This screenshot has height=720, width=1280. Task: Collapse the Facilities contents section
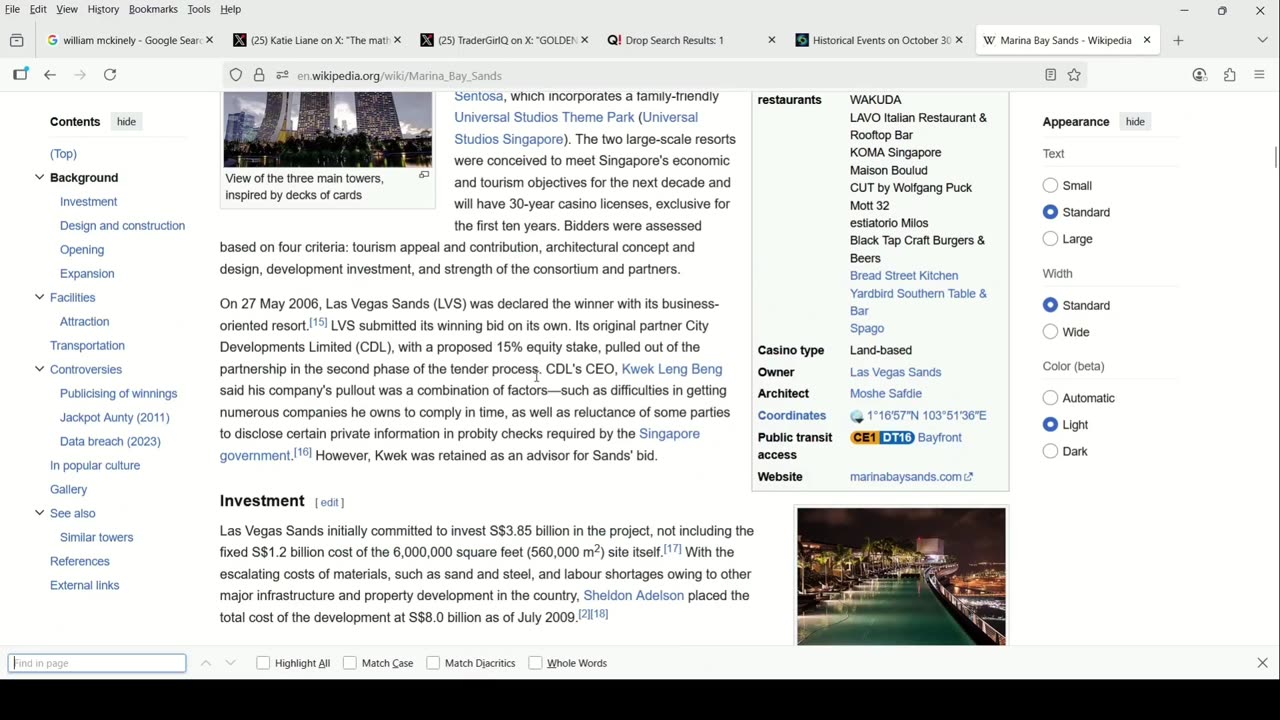pyautogui.click(x=40, y=298)
